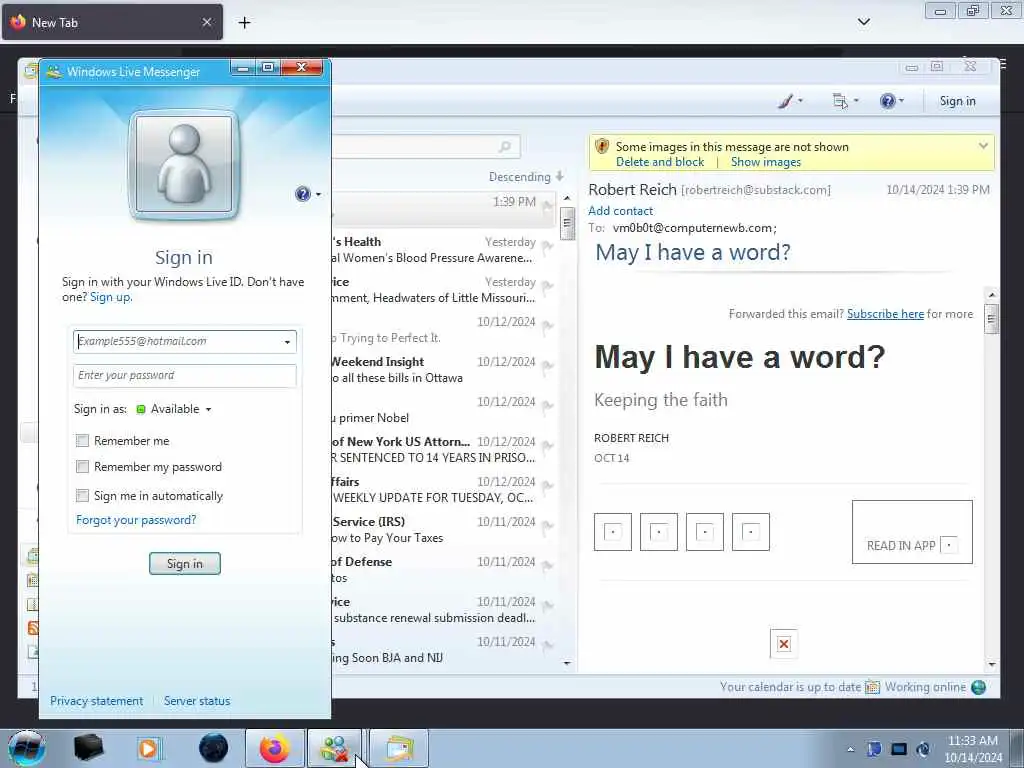Click Show images link
1024x768 pixels.
point(765,162)
